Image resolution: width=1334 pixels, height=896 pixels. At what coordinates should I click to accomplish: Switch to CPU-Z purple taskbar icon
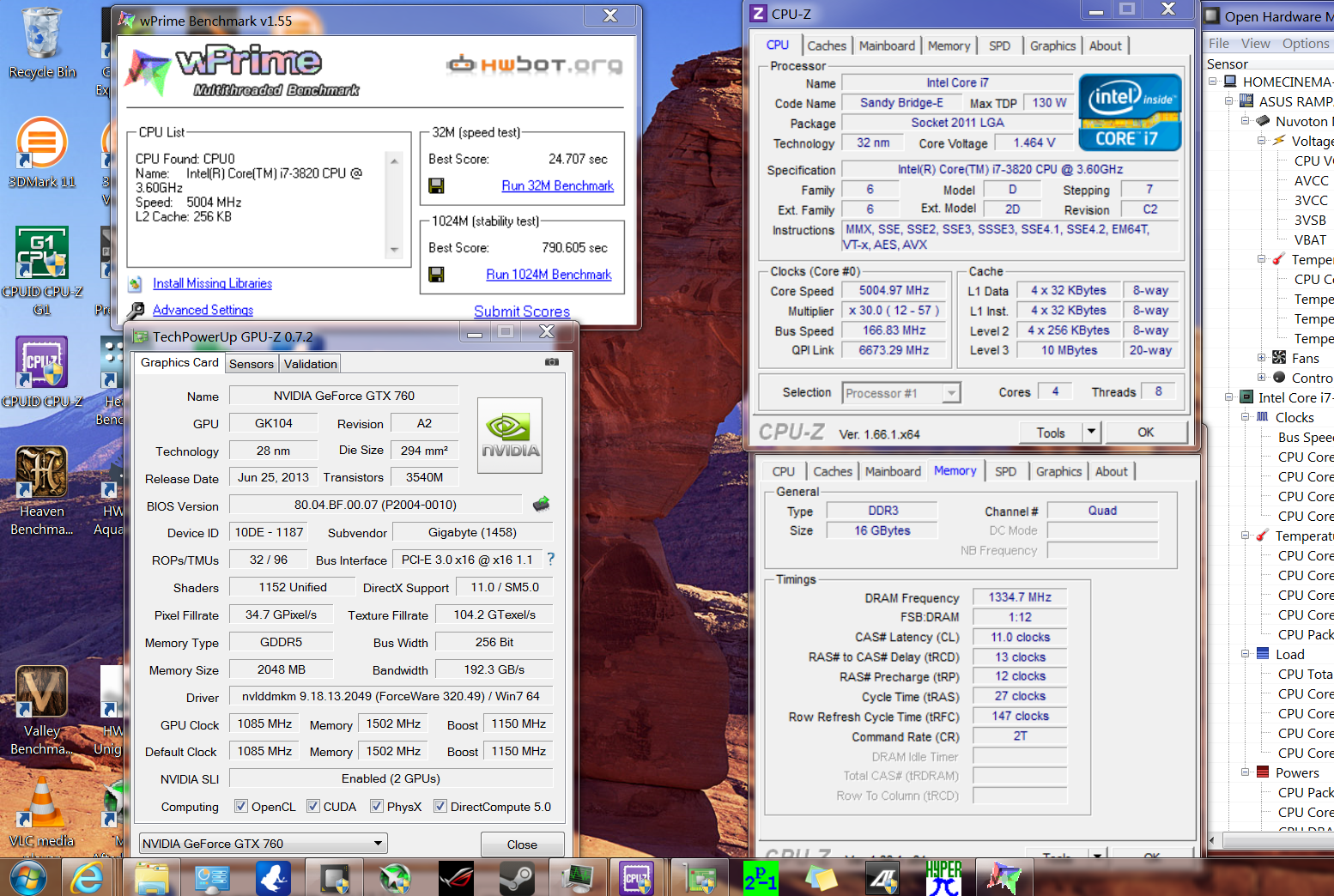coord(638,878)
